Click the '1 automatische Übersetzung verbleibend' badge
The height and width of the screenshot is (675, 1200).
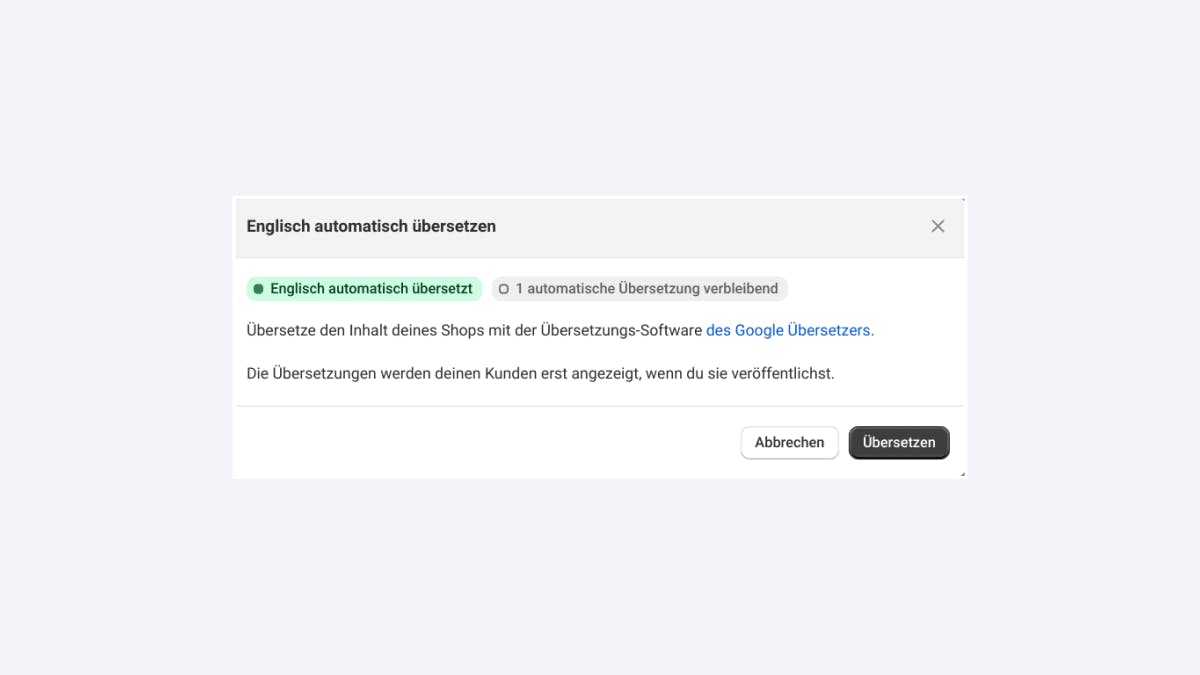click(x=640, y=288)
